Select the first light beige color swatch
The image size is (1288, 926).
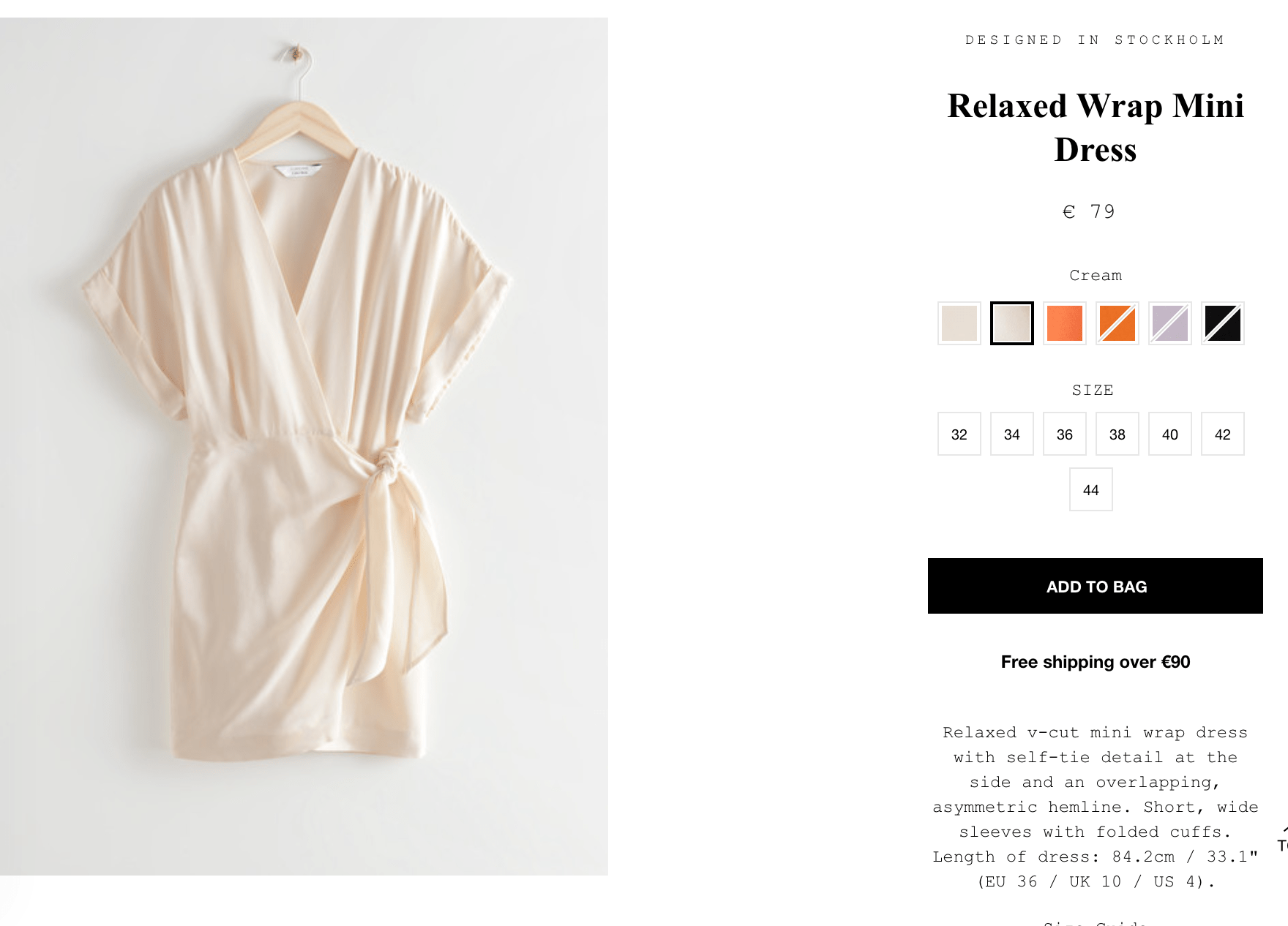point(959,323)
